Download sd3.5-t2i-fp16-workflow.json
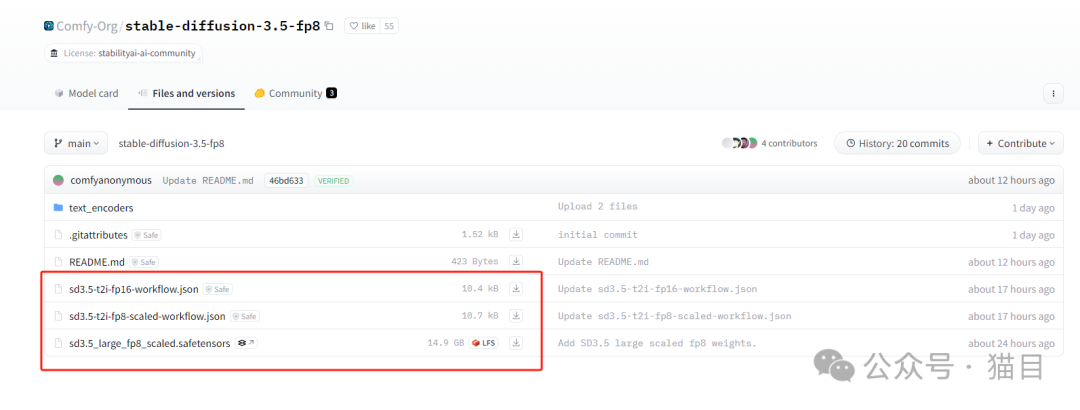The height and width of the screenshot is (410, 1080). click(516, 289)
